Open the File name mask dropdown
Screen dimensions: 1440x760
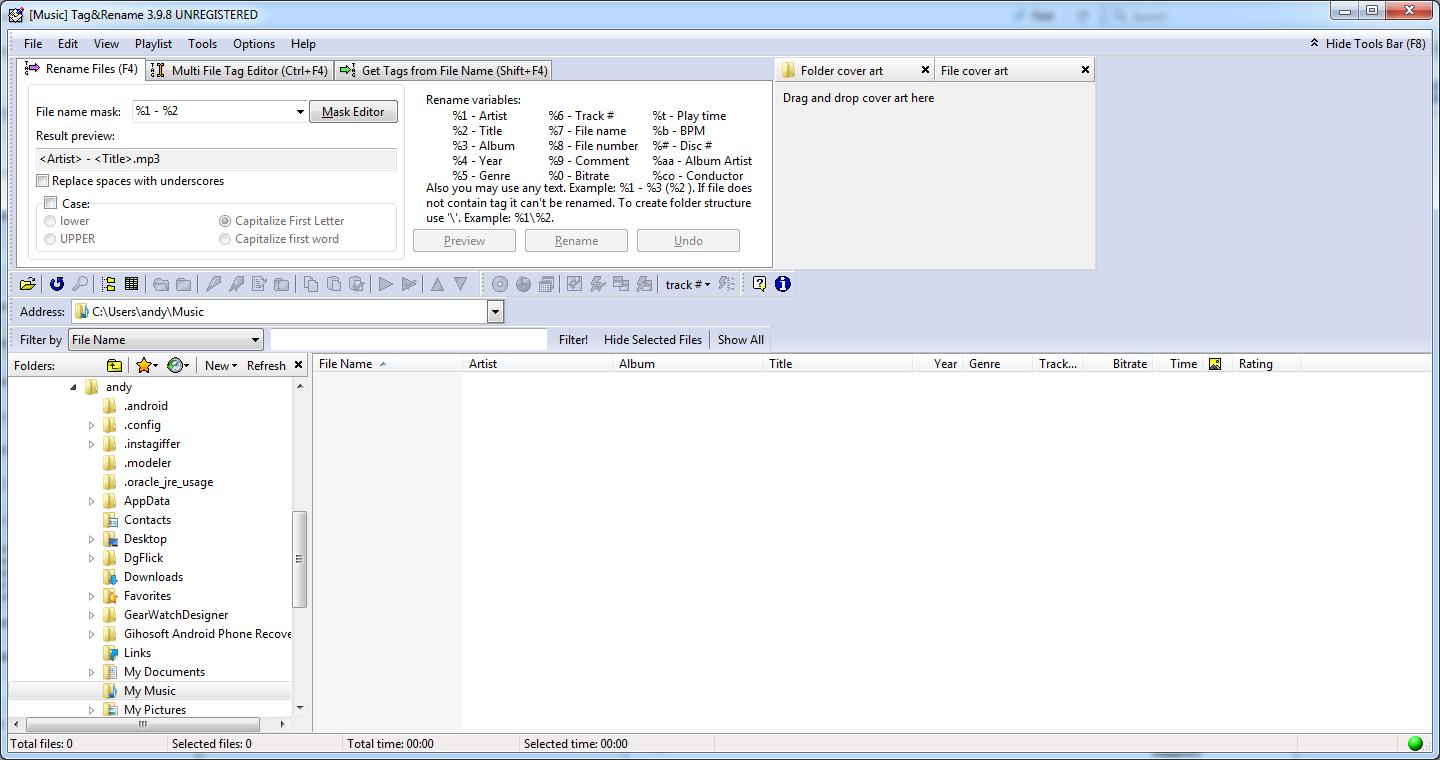(x=299, y=112)
